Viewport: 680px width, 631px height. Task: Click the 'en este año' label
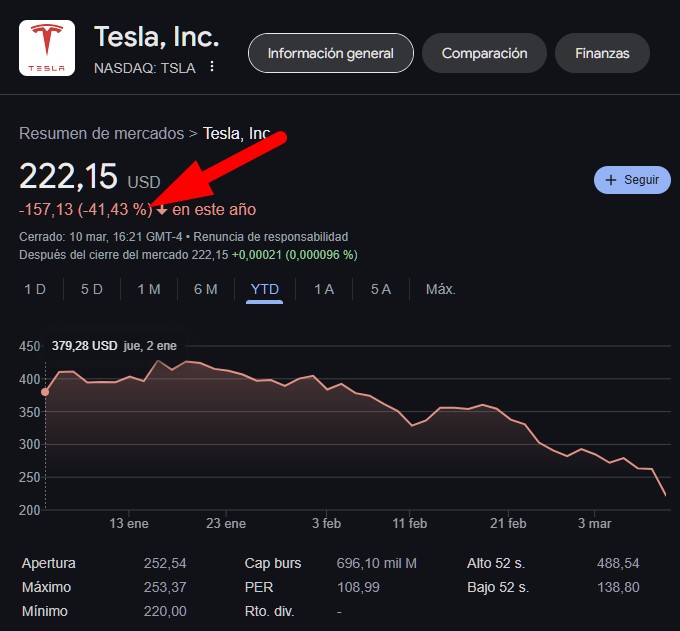[214, 209]
